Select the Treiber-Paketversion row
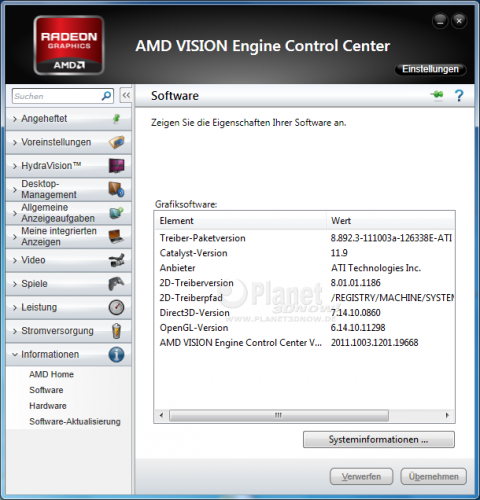The image size is (480, 500). [304, 238]
